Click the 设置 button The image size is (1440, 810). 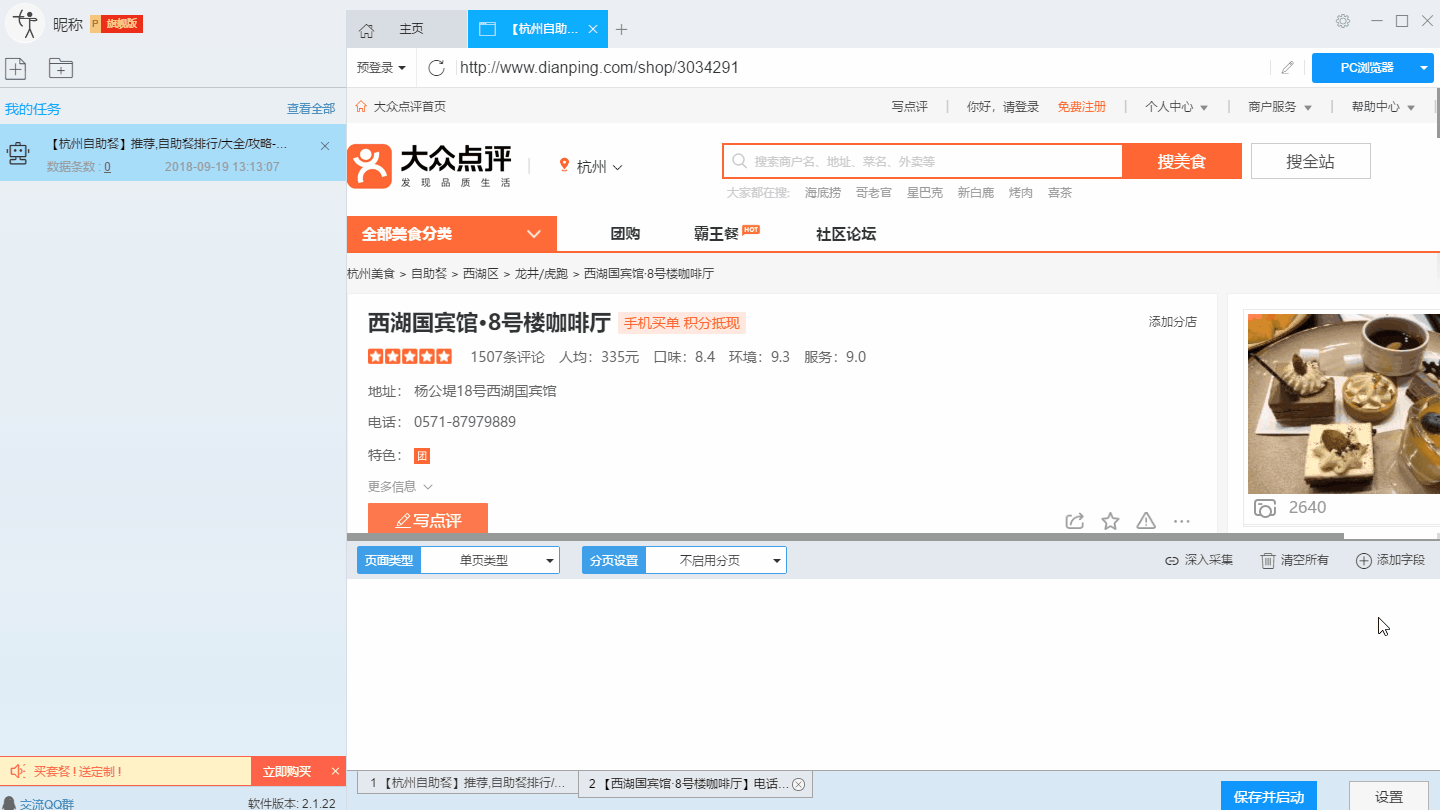point(1389,796)
